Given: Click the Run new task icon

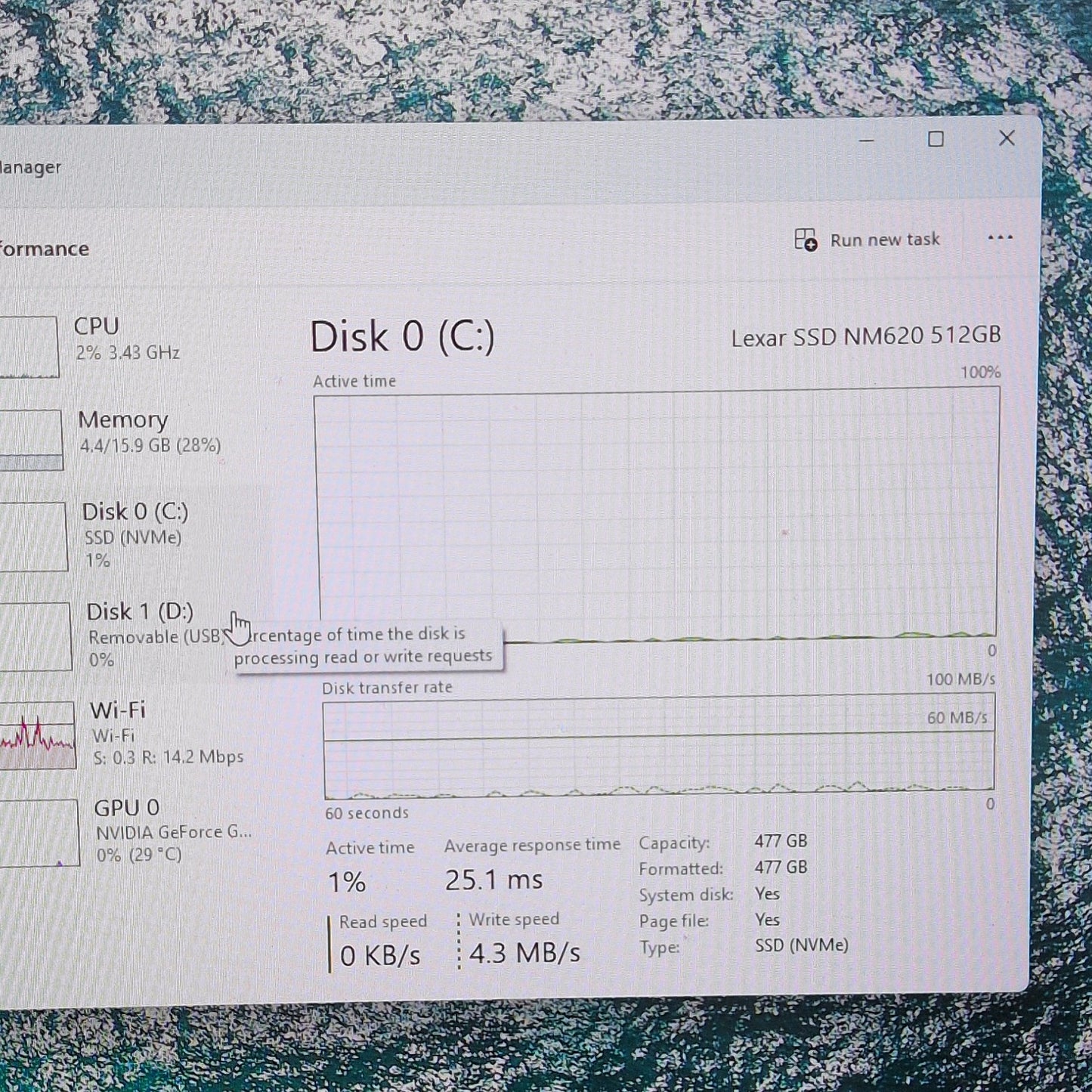Looking at the screenshot, I should (x=806, y=240).
